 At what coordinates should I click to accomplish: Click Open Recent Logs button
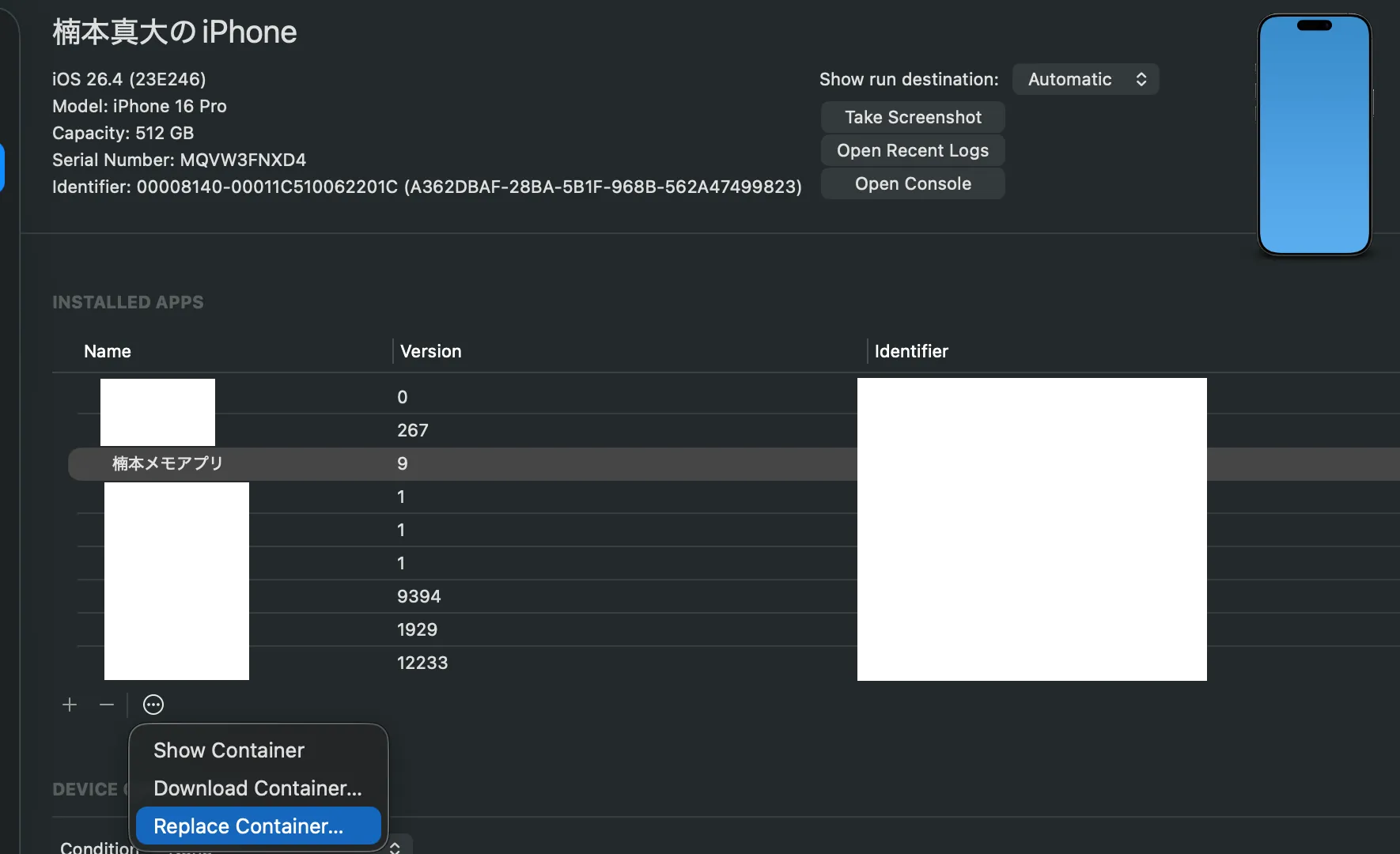[x=913, y=150]
